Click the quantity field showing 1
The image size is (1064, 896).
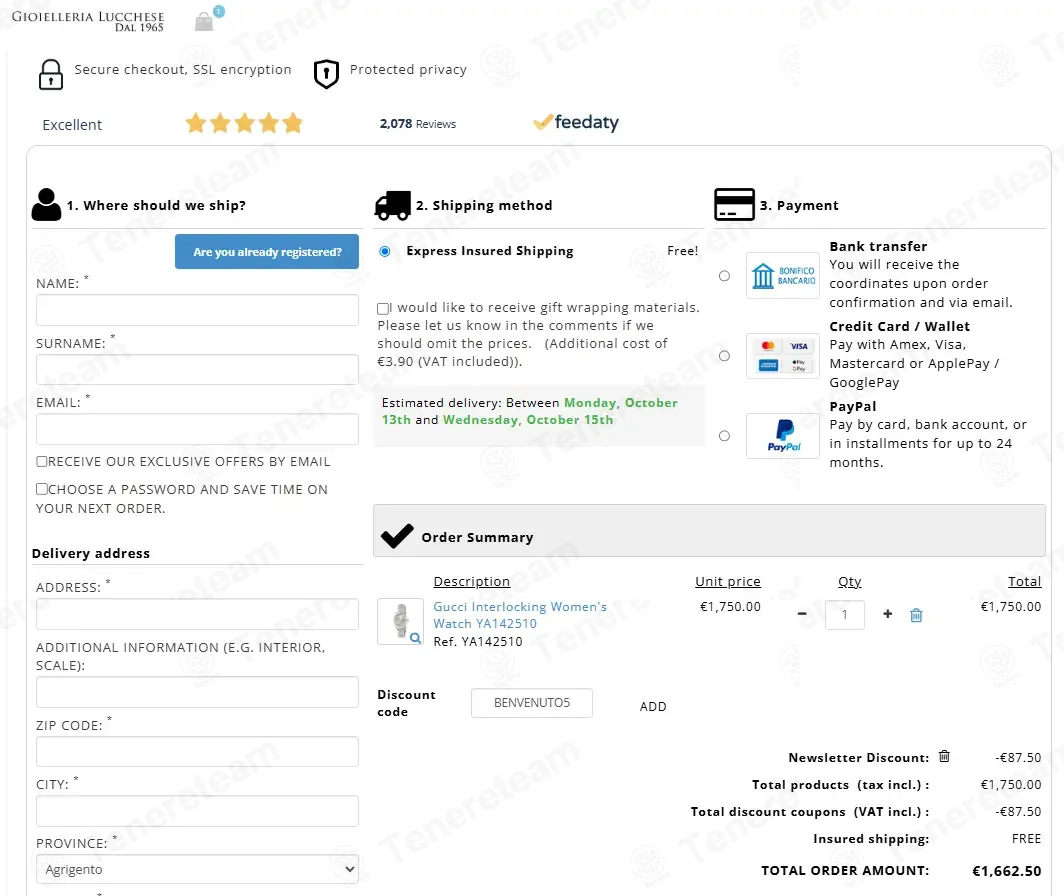845,615
